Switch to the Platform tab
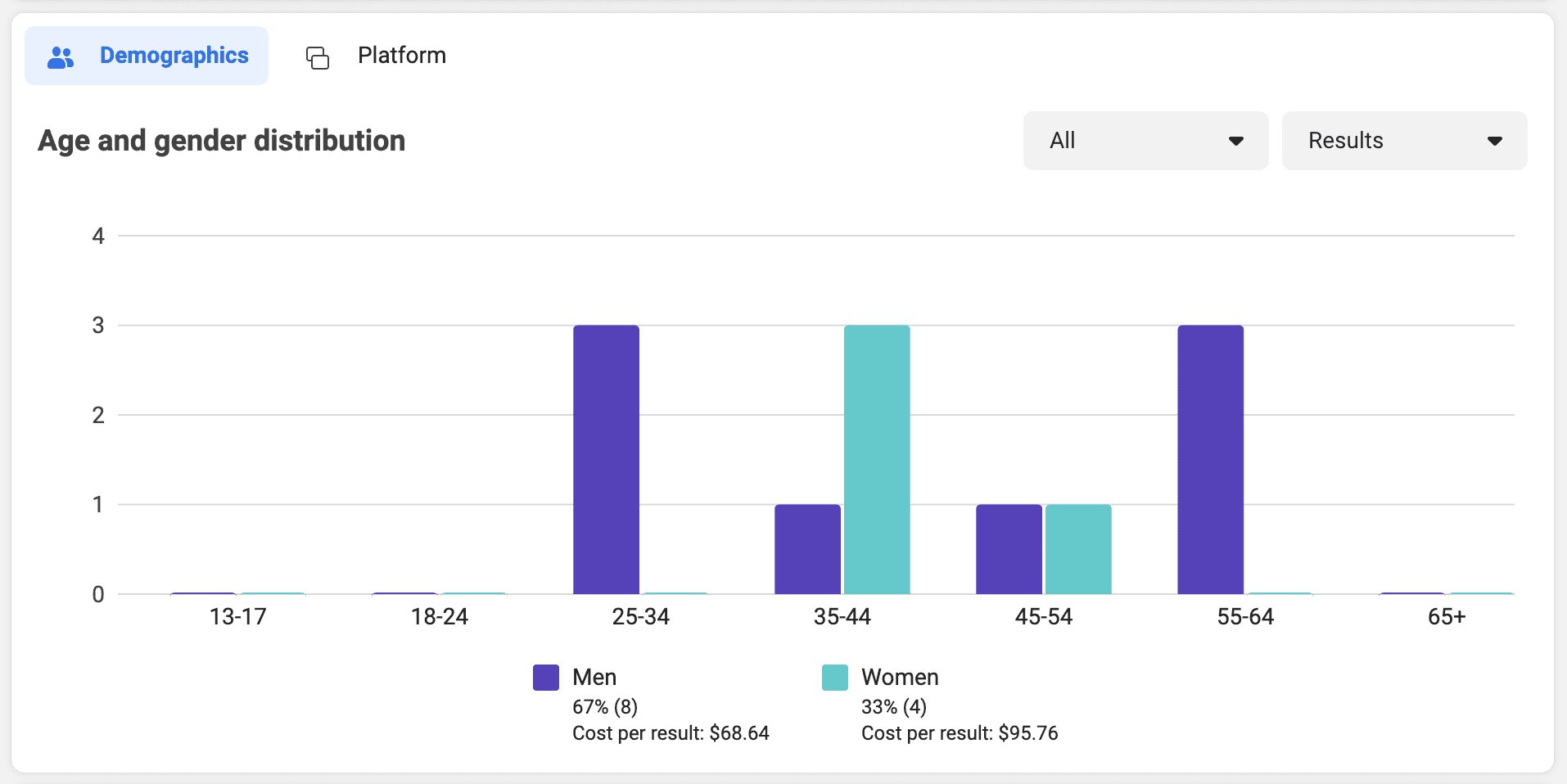This screenshot has height=784, width=1567. (x=376, y=56)
